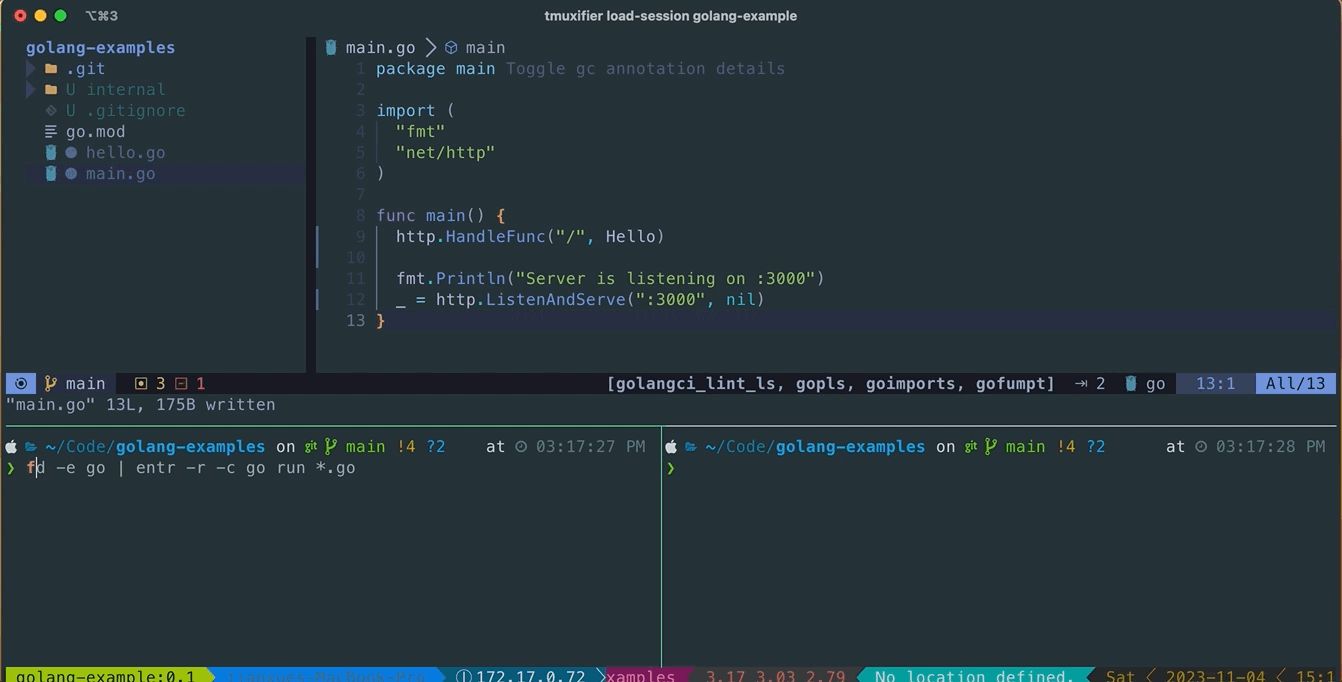This screenshot has height=682, width=1342.
Task: Click the vim mode indicator icon in statusline
Action: pos(20,383)
